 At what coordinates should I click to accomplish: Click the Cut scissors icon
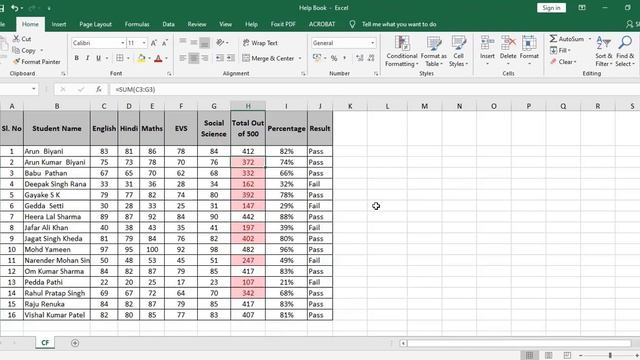click(16, 39)
